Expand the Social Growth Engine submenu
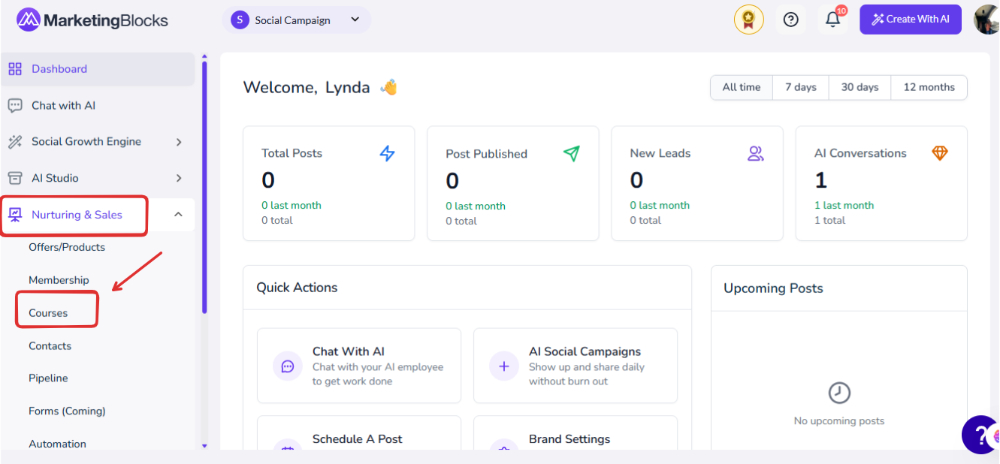The image size is (1000, 464). 179,141
